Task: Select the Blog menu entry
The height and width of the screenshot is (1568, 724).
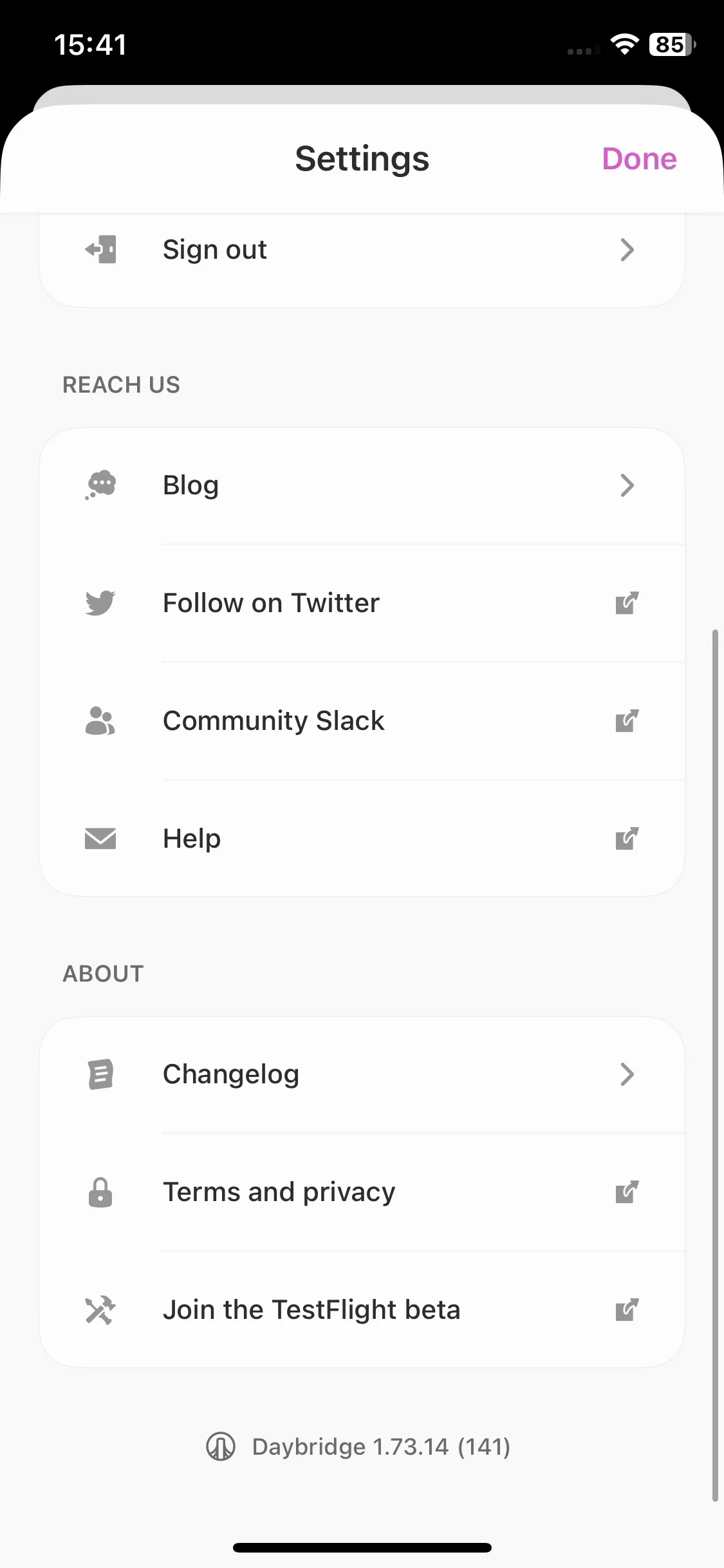Action: pos(362,485)
